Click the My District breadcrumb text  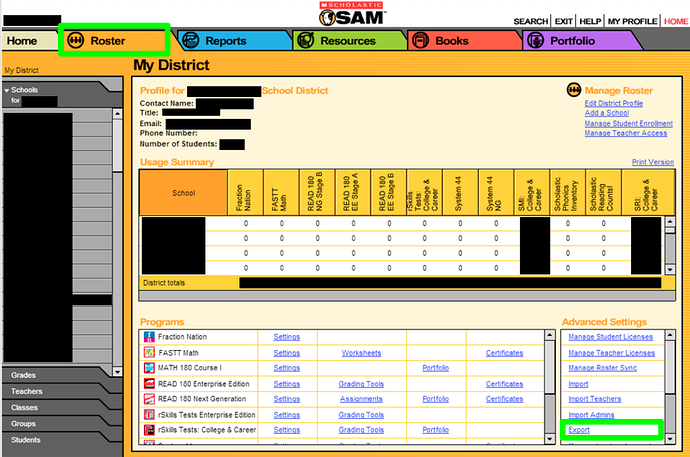coord(22,70)
